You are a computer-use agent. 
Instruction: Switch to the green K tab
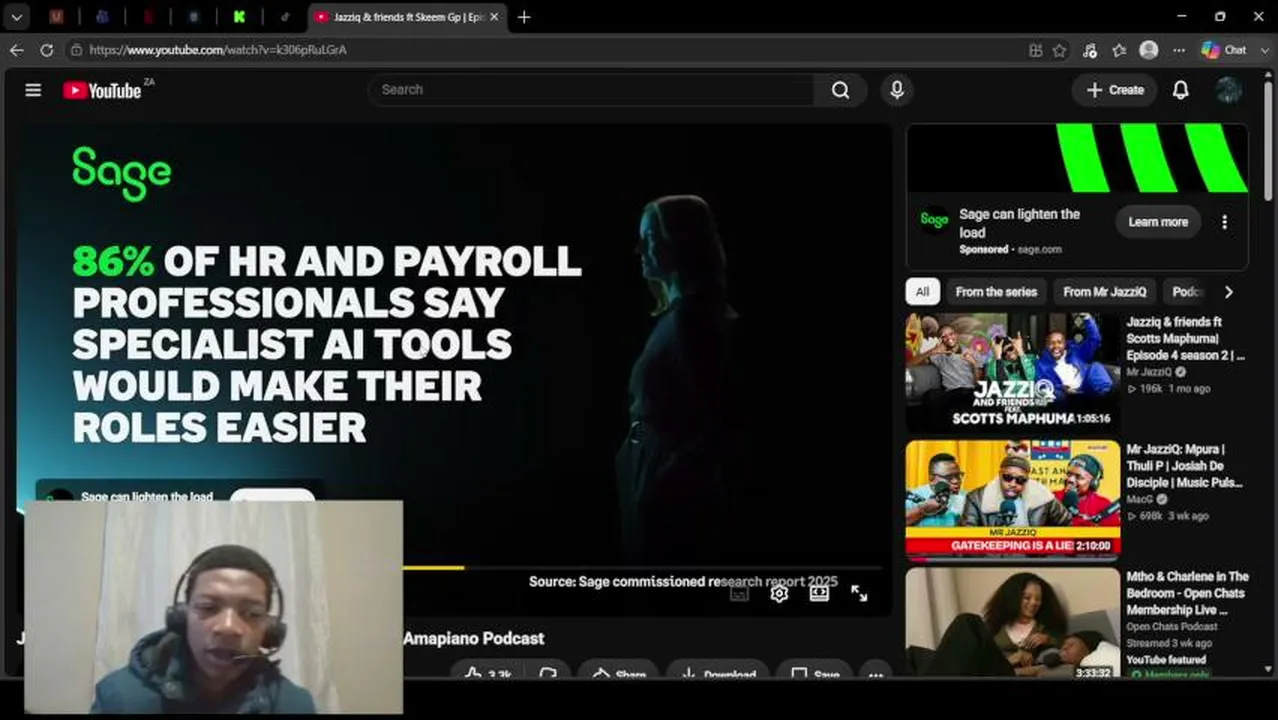pyautogui.click(x=240, y=17)
